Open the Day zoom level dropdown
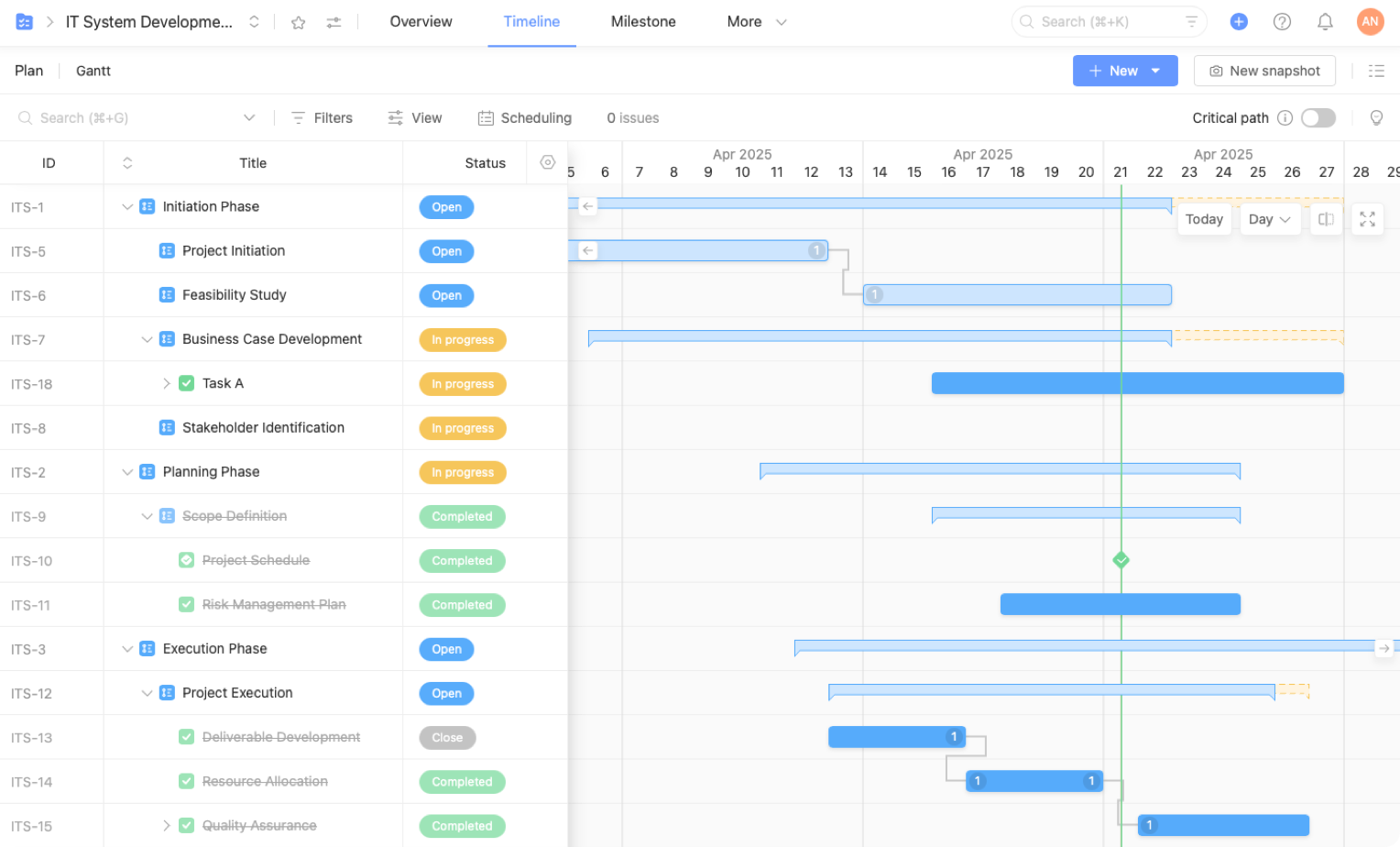The image size is (1400, 847). point(1270,219)
